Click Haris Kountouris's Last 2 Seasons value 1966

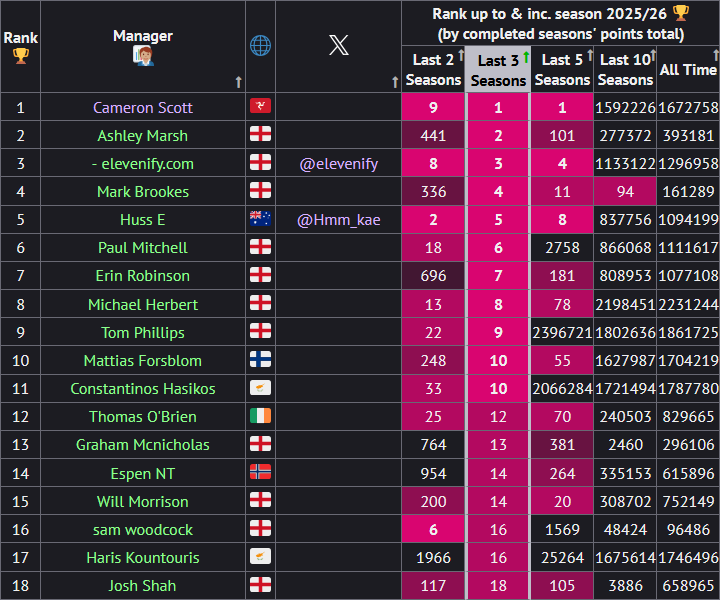pyautogui.click(x=433, y=558)
